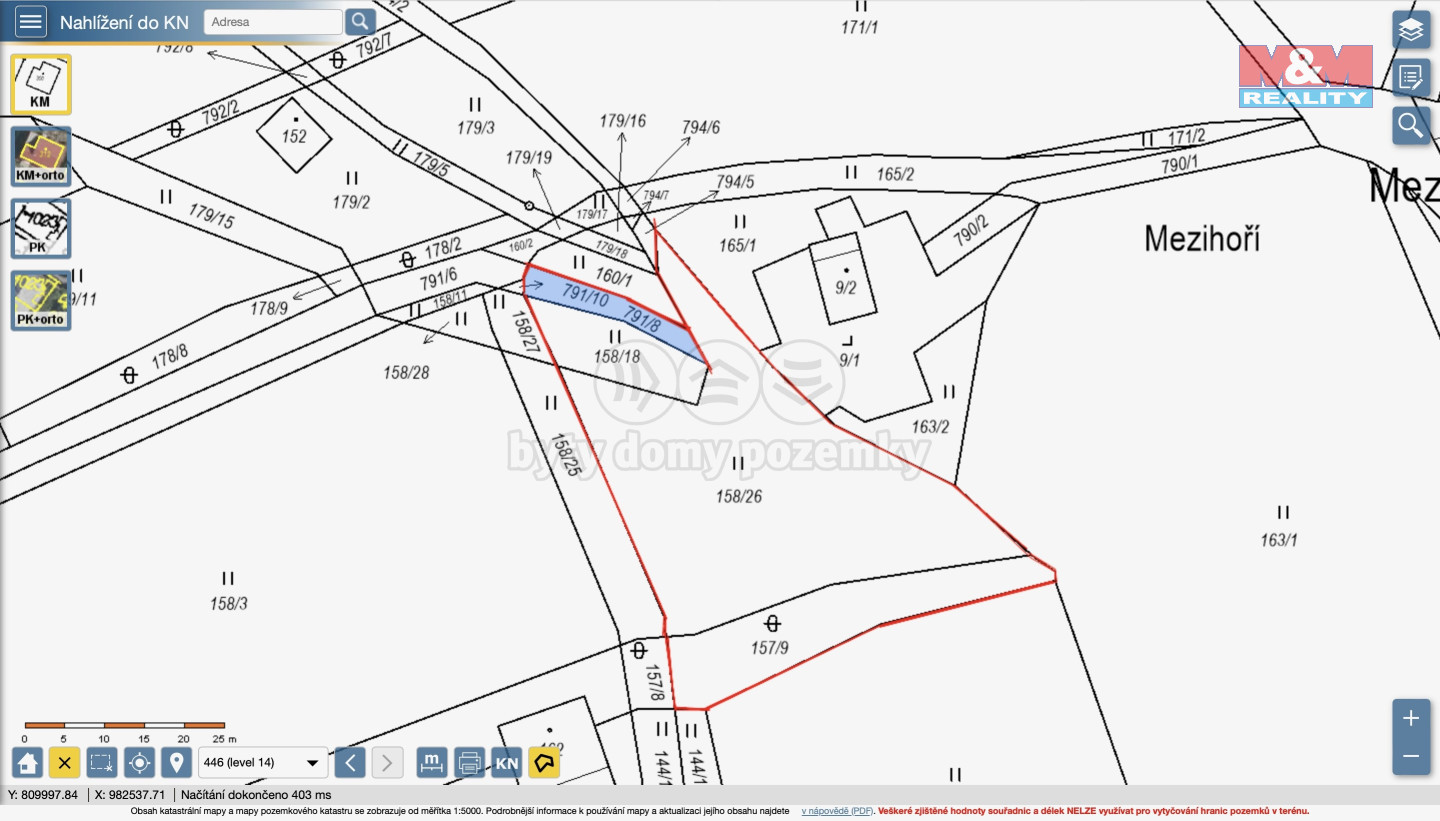This screenshot has width=1440, height=821.
Task: Go back to previous map view
Action: point(349,763)
